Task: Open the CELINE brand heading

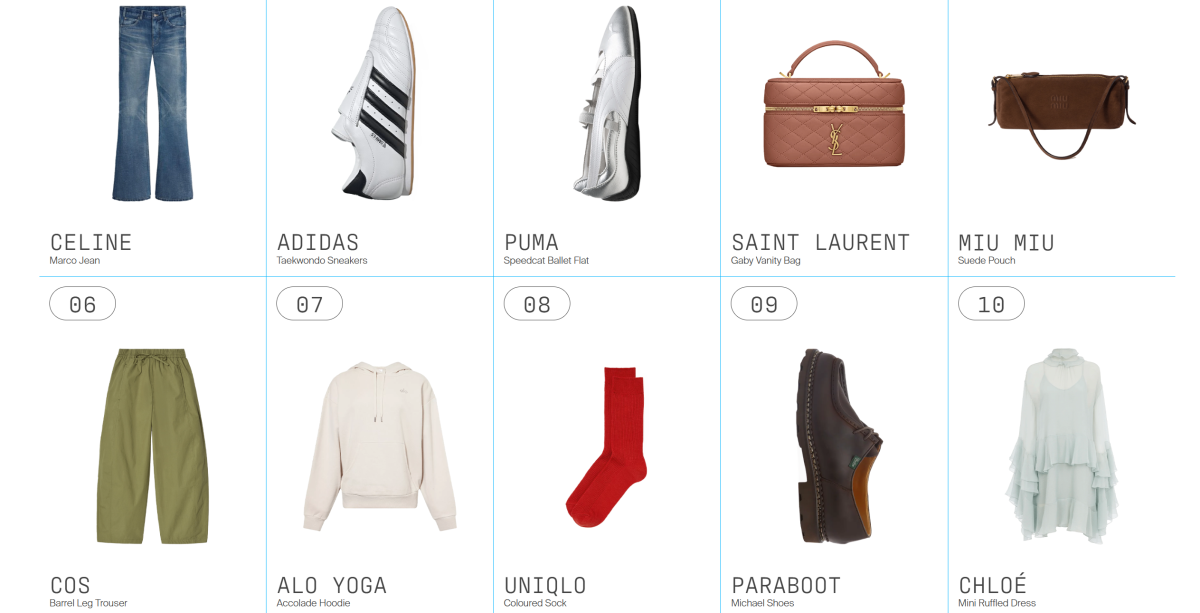Action: (x=91, y=242)
